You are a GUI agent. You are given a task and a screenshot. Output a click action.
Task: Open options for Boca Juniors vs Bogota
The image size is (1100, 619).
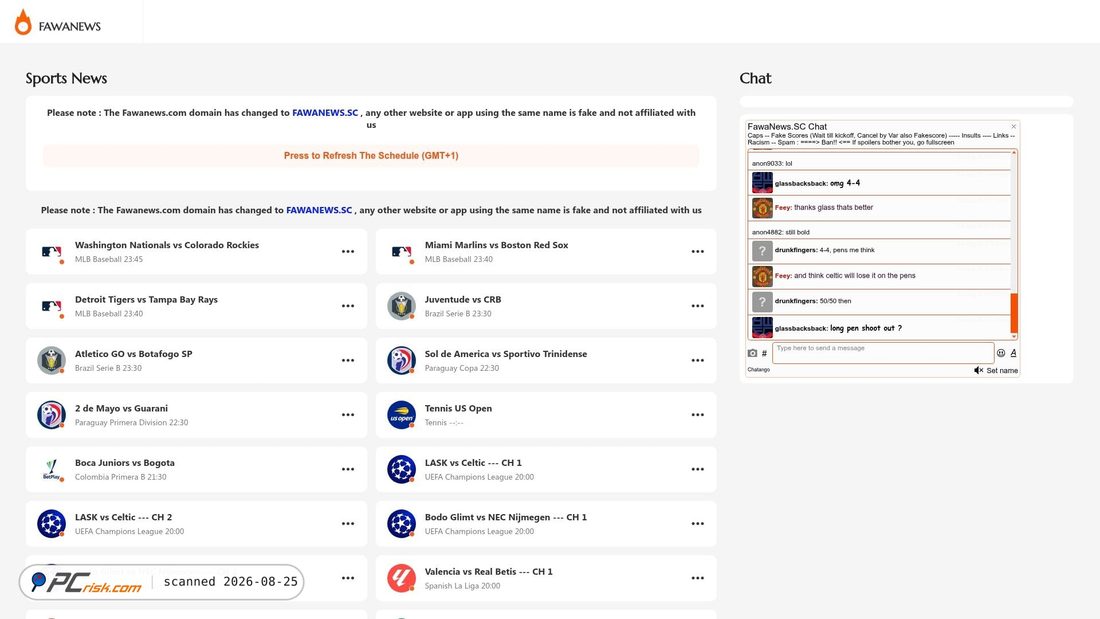click(348, 469)
